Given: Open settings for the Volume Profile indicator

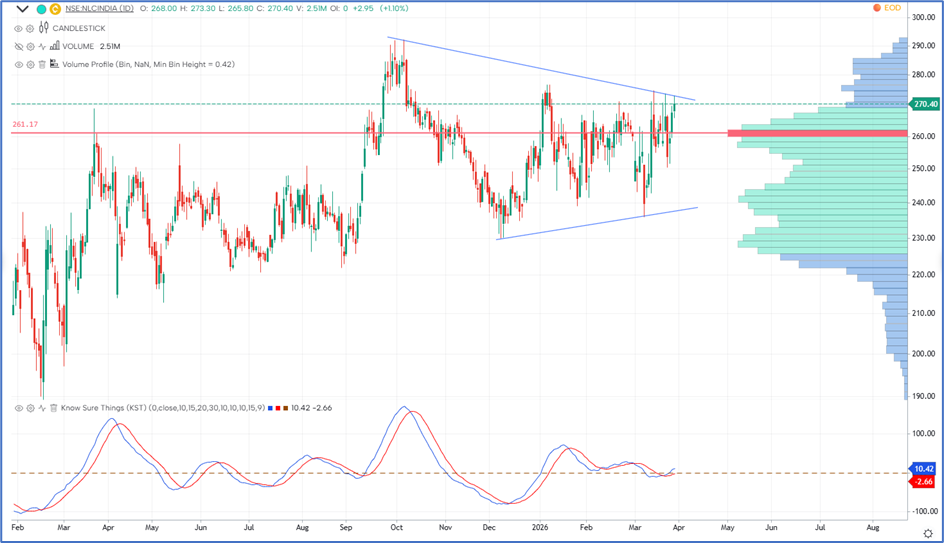Looking at the screenshot, I should pyautogui.click(x=30, y=64).
